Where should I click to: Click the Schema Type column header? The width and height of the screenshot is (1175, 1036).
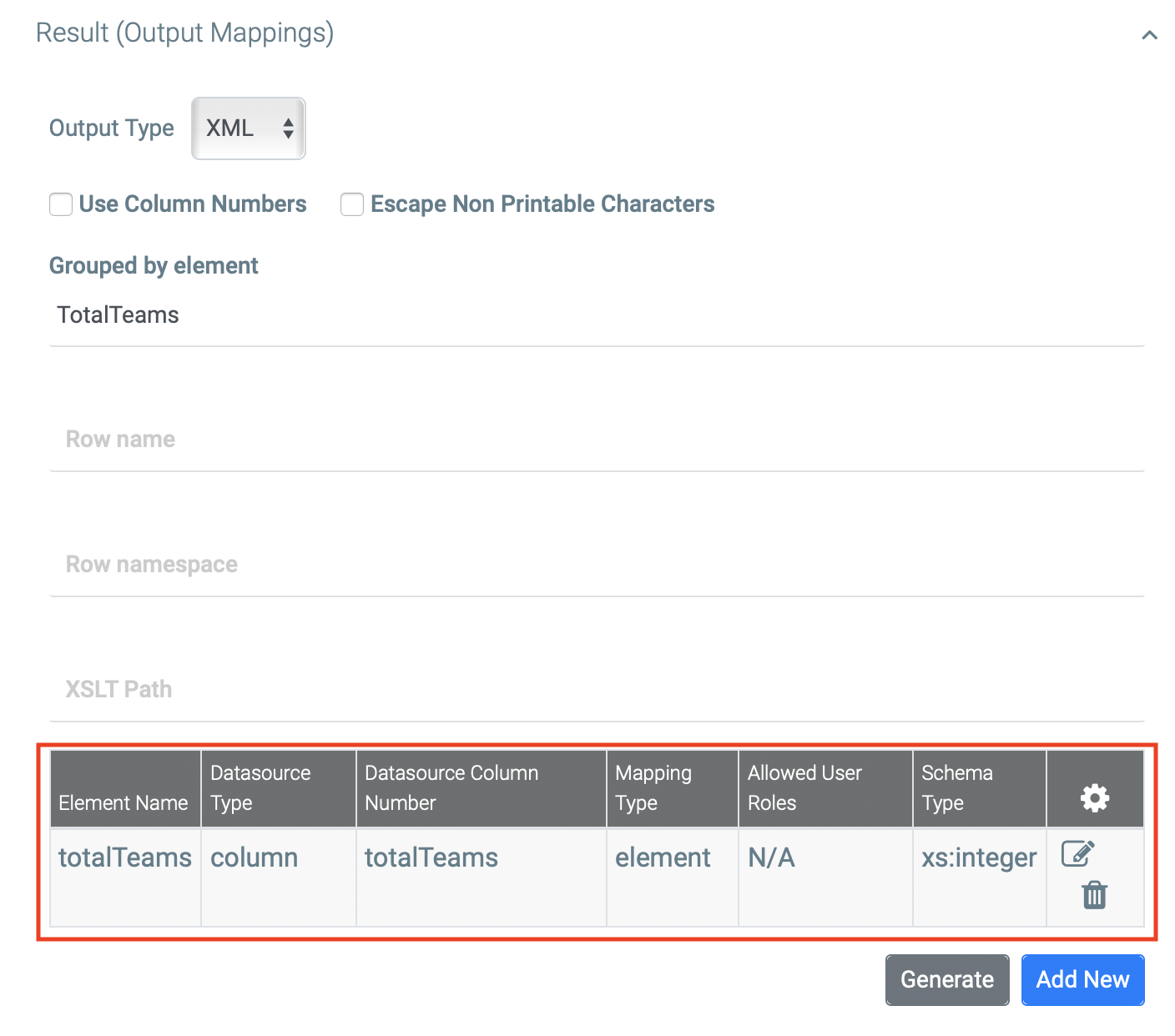point(980,789)
